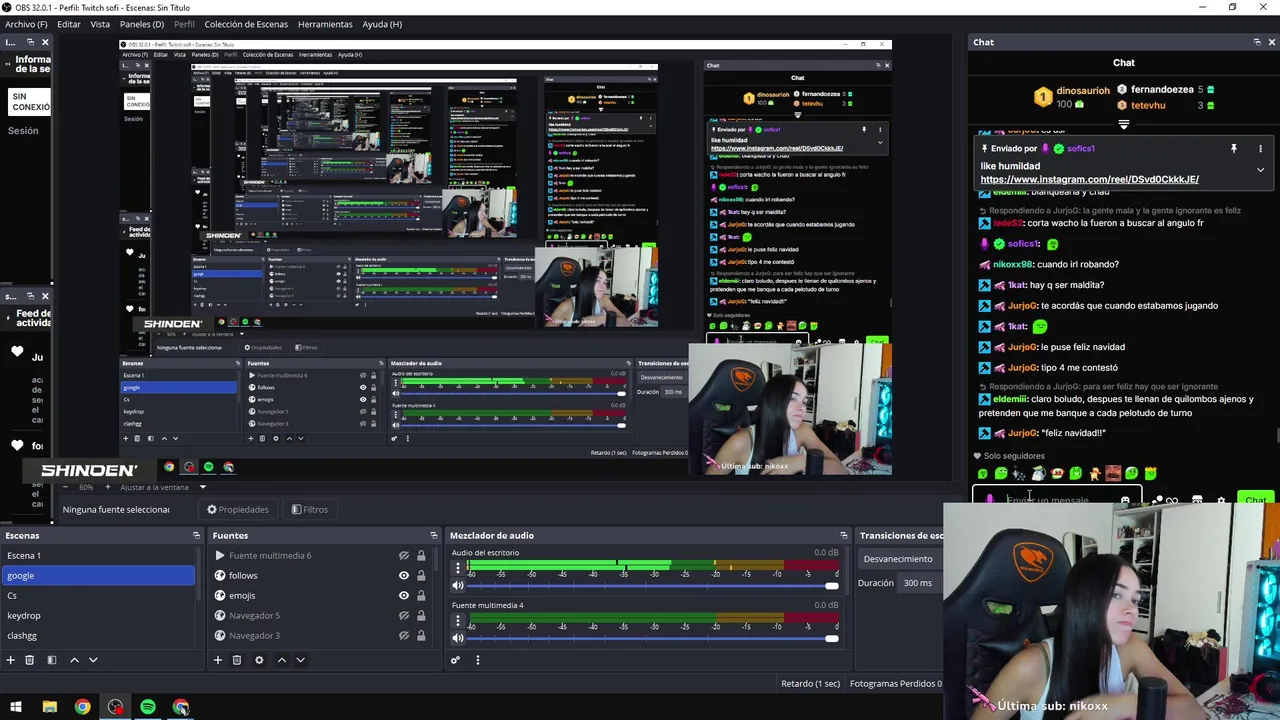Undock the Fuentes panel
1280x720 pixels.
click(x=433, y=536)
